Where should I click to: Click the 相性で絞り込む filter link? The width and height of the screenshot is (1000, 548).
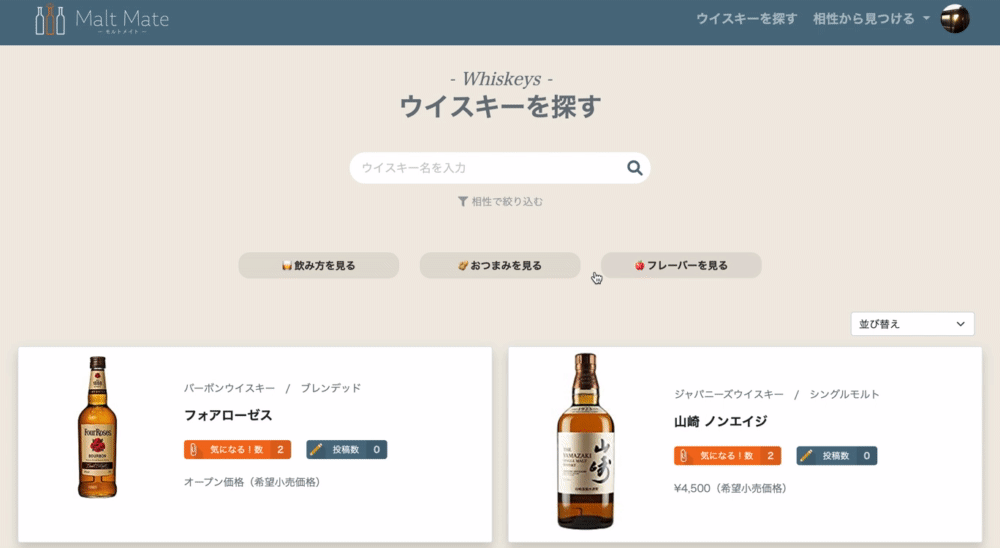click(x=500, y=202)
